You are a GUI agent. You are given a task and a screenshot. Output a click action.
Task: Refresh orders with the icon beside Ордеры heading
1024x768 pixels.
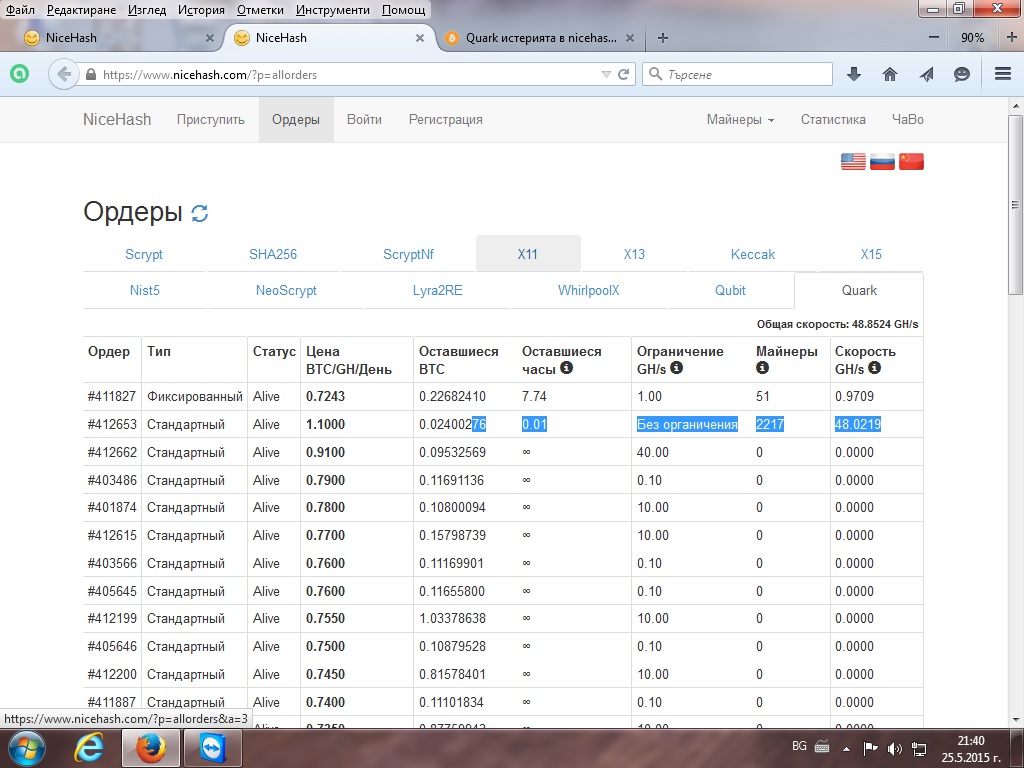tap(200, 213)
